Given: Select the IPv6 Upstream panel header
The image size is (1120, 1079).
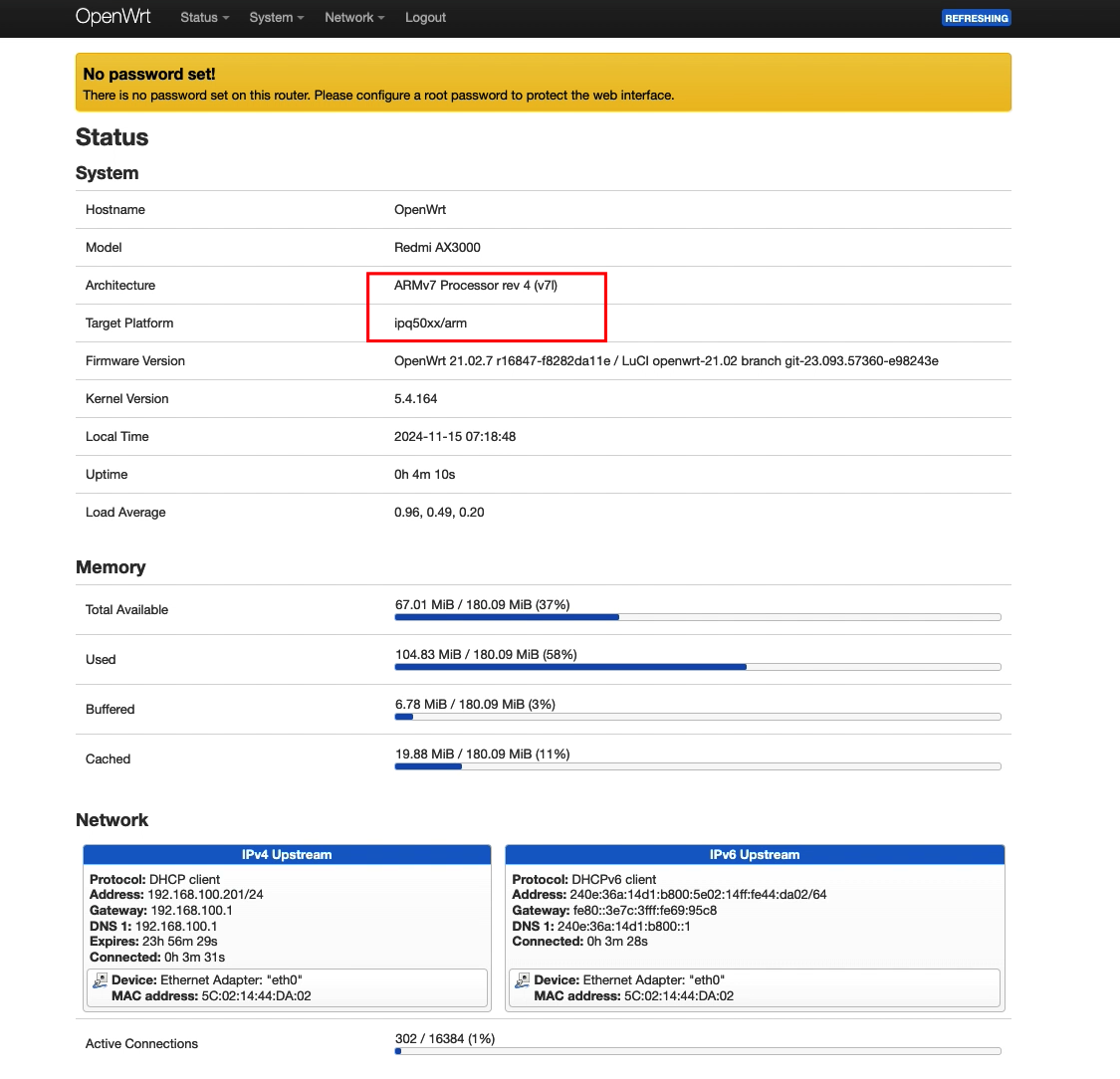Looking at the screenshot, I should [x=755, y=855].
